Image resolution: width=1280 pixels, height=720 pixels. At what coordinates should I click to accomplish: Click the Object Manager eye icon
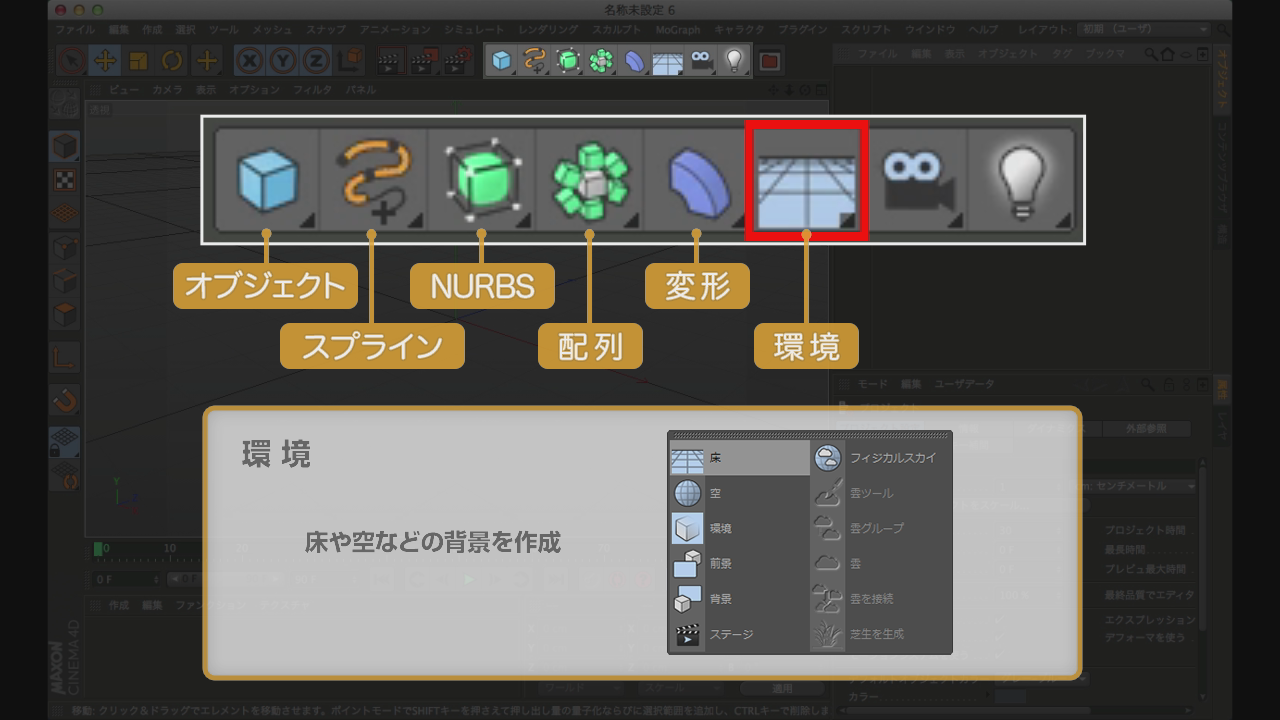pos(1186,53)
